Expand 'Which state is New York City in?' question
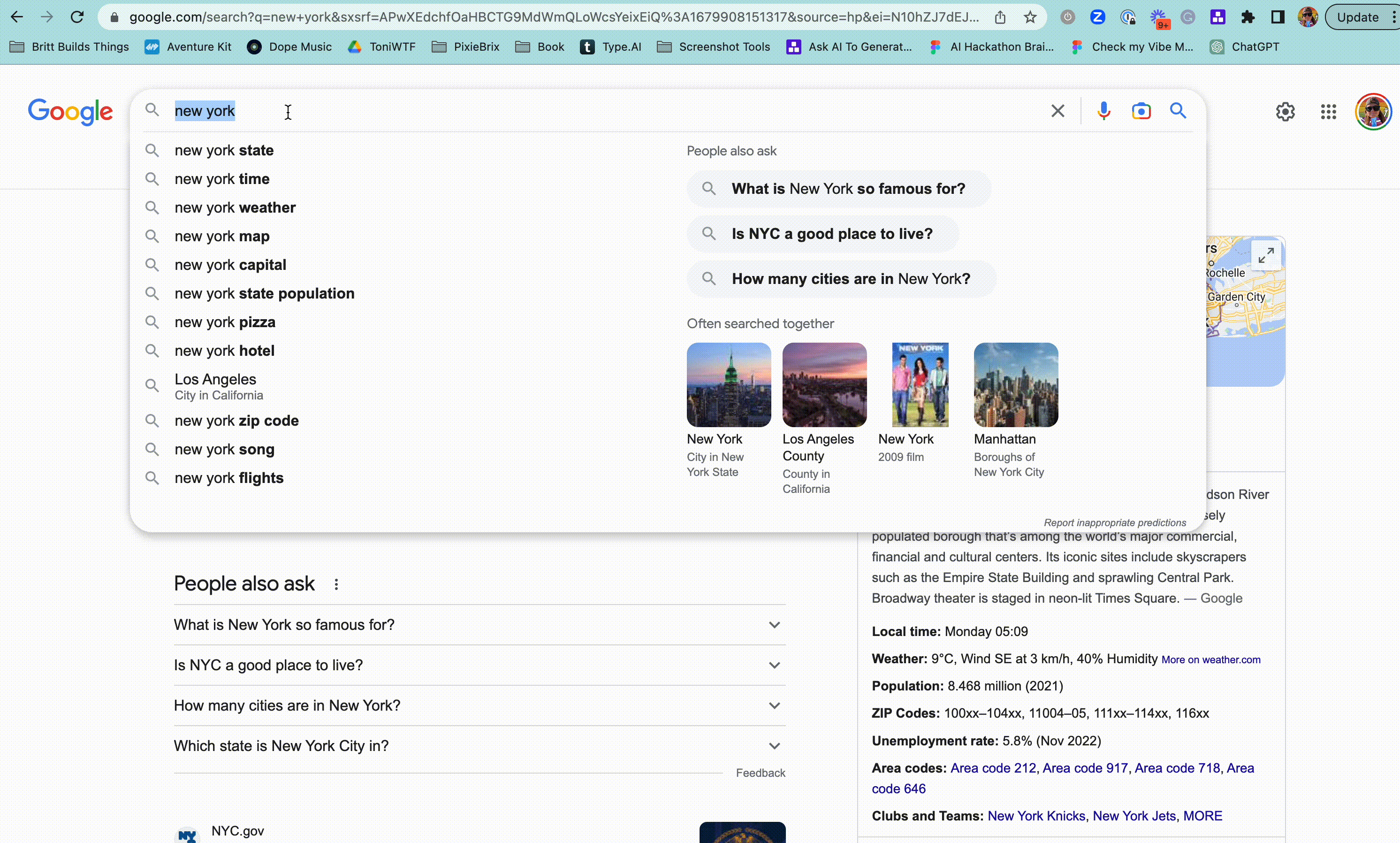Viewport: 1400px width, 843px height. [x=479, y=745]
